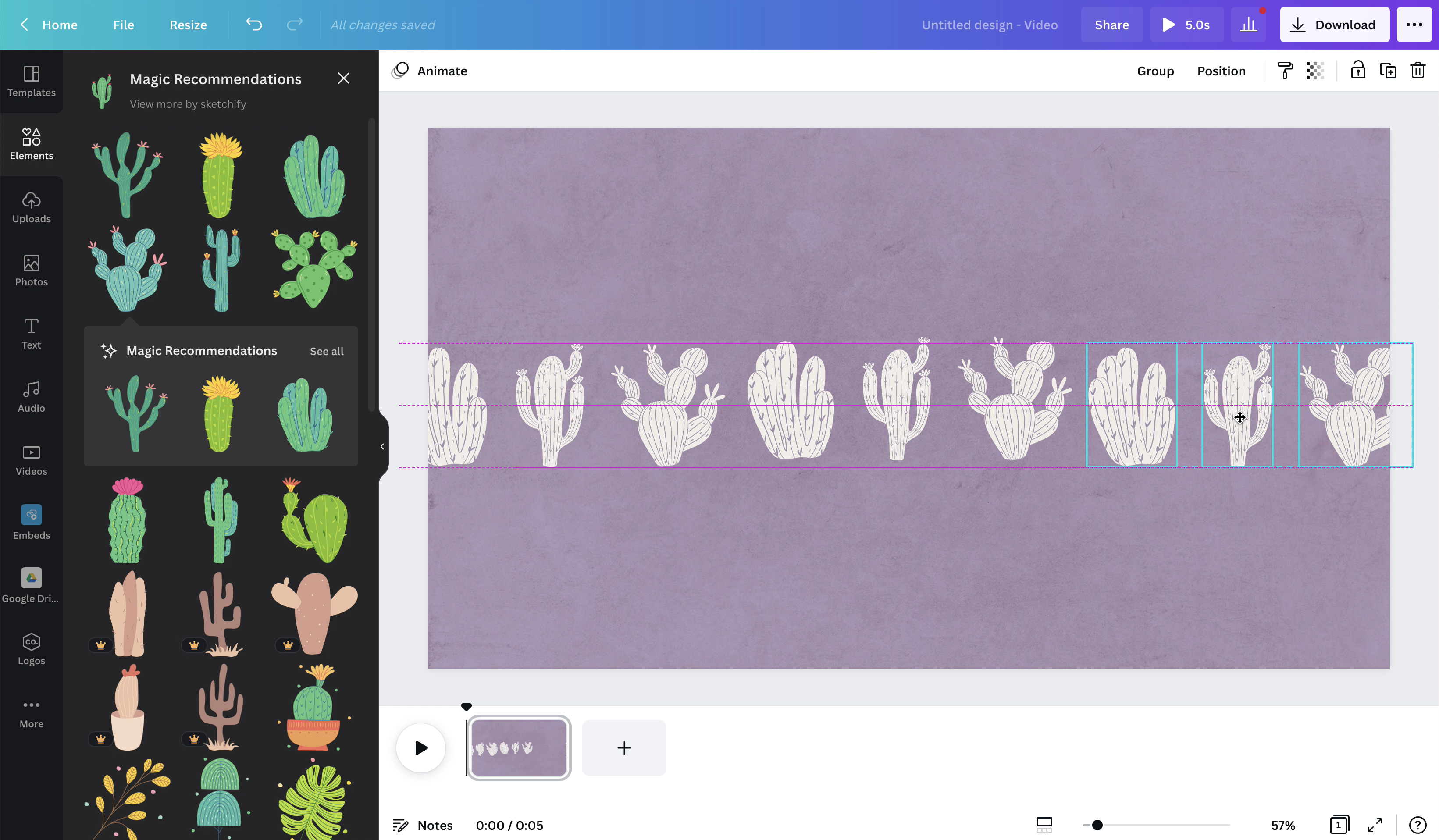Click the duplicate element icon

click(x=1388, y=71)
